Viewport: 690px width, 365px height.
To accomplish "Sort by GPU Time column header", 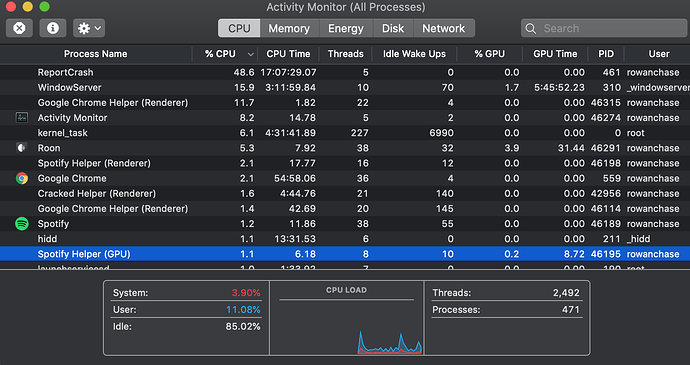I will point(555,54).
